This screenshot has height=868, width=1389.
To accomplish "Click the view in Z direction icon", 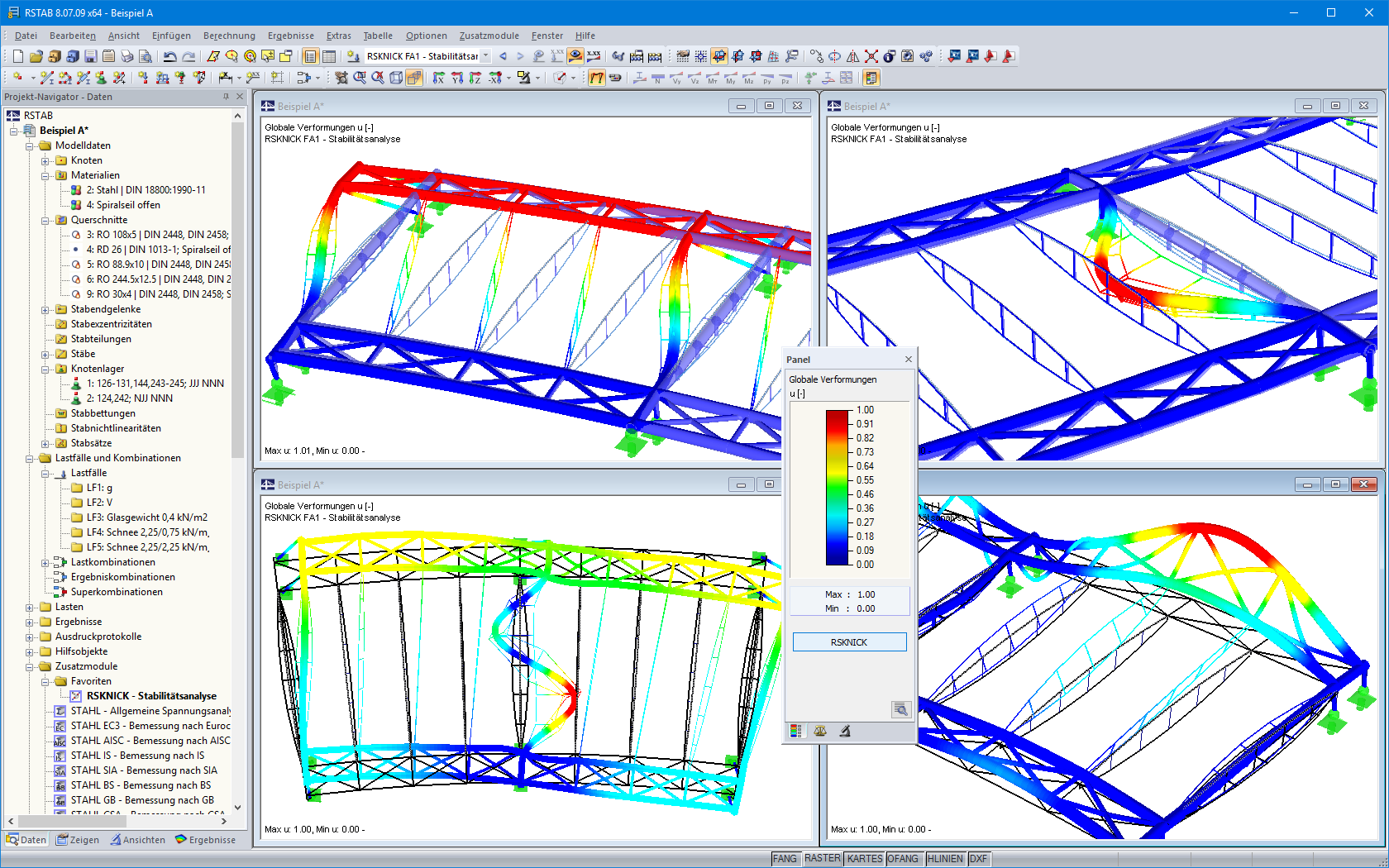I will tap(475, 78).
